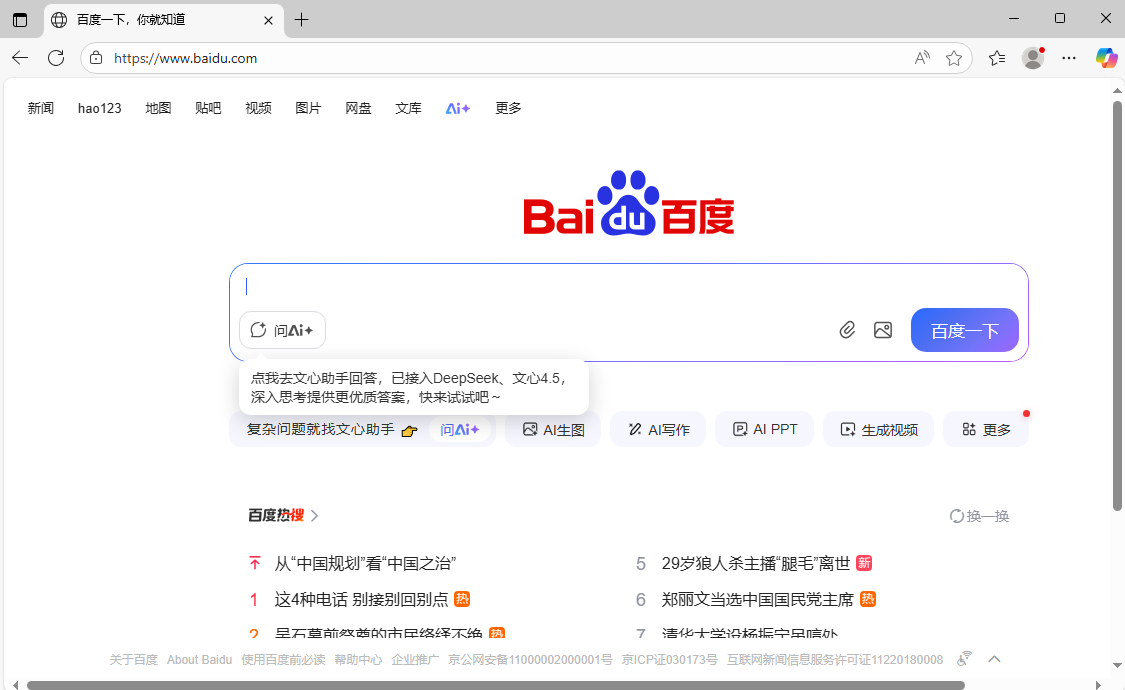This screenshot has height=690, width=1125.
Task: Open the AI PPT tool
Action: [x=765, y=430]
